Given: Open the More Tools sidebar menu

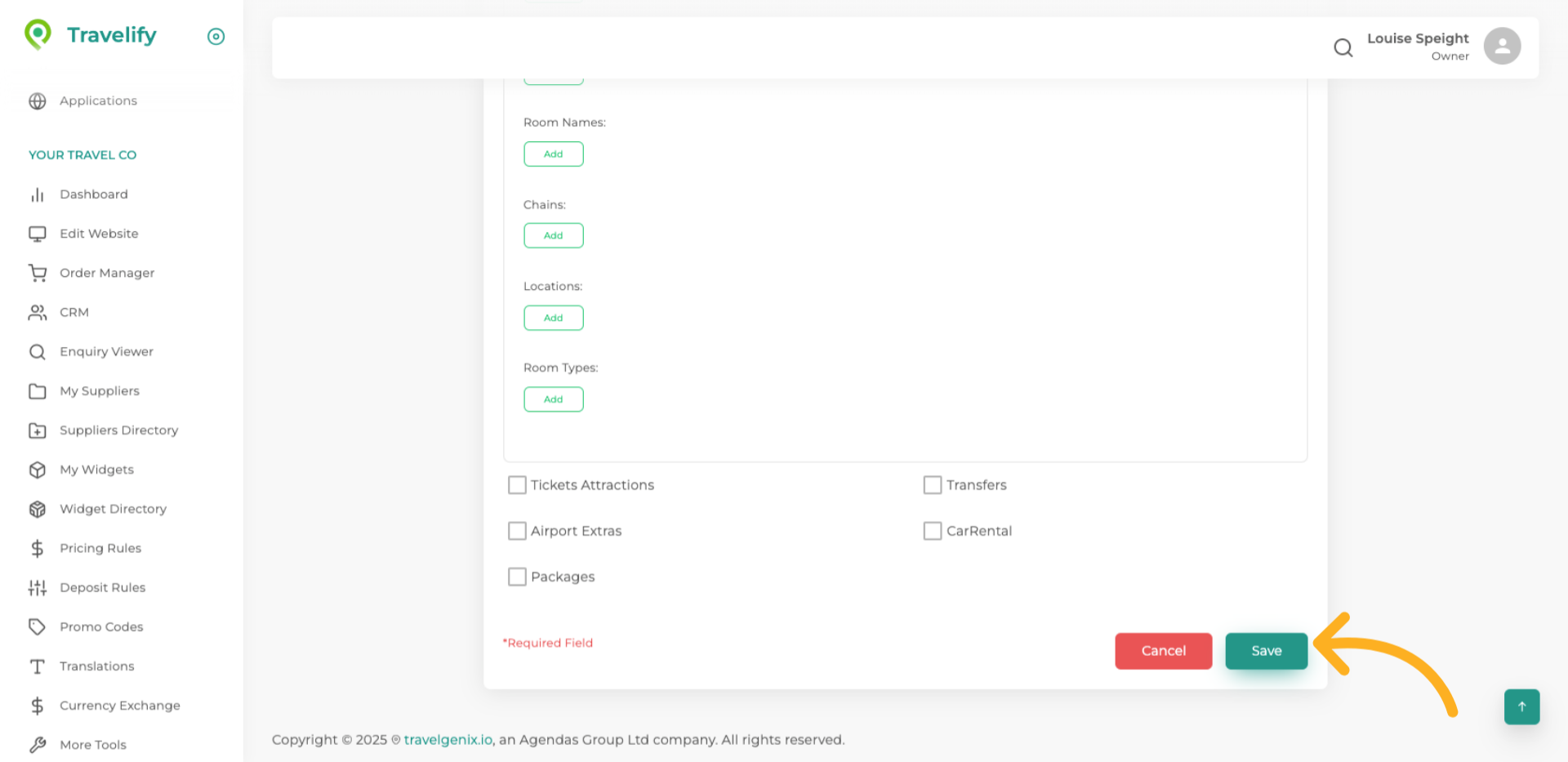Looking at the screenshot, I should point(92,745).
